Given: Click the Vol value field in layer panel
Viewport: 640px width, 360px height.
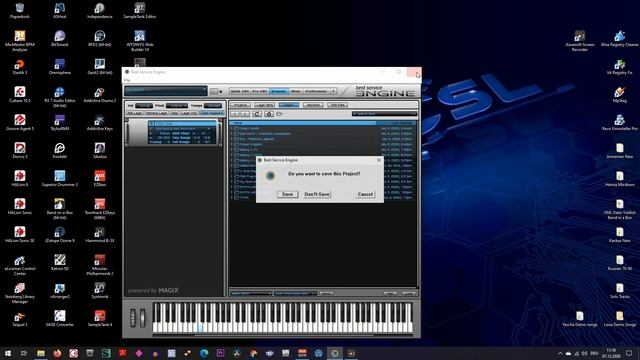Looking at the screenshot, I should tap(144, 105).
